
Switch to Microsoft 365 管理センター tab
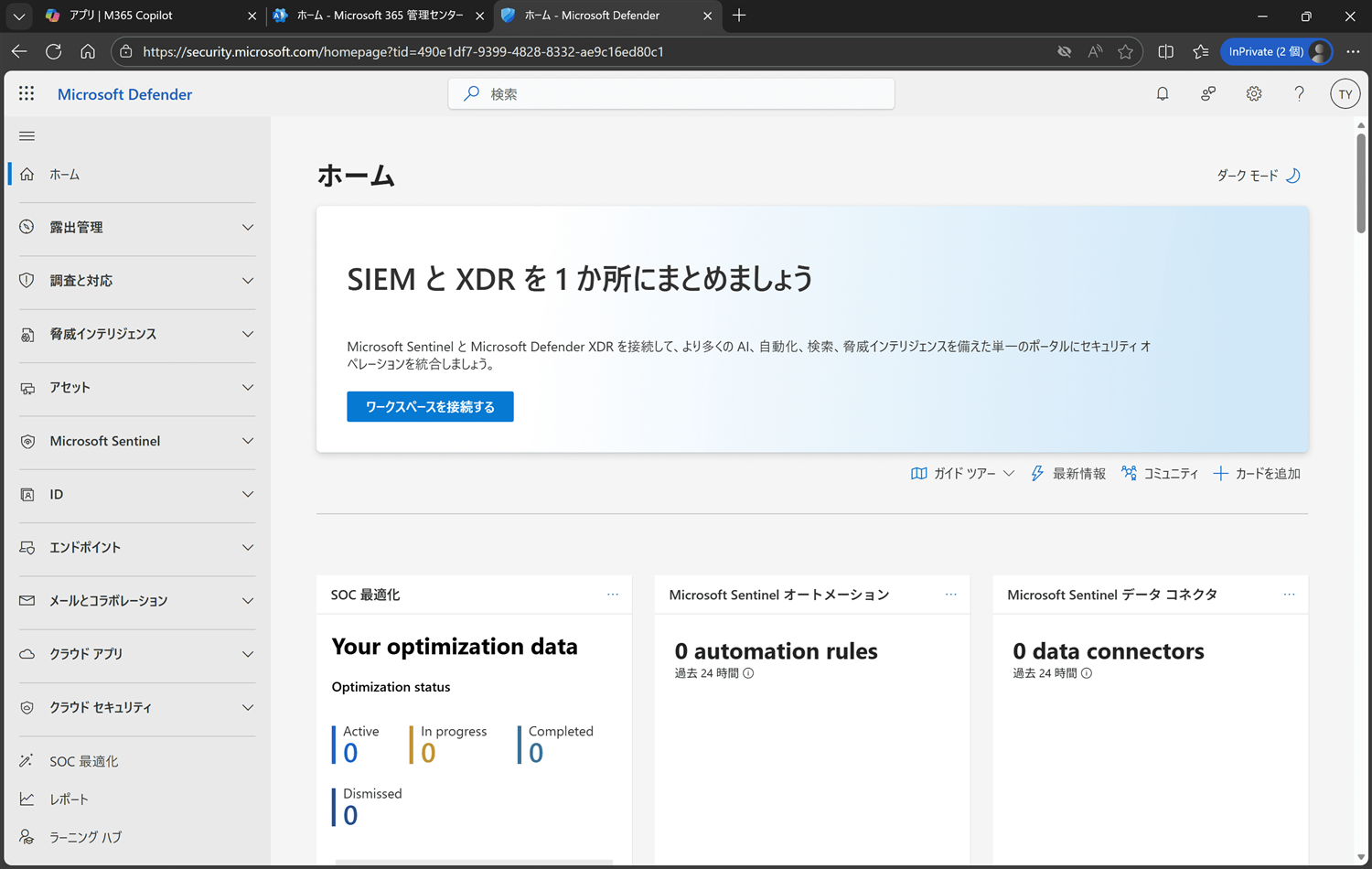pos(380,16)
